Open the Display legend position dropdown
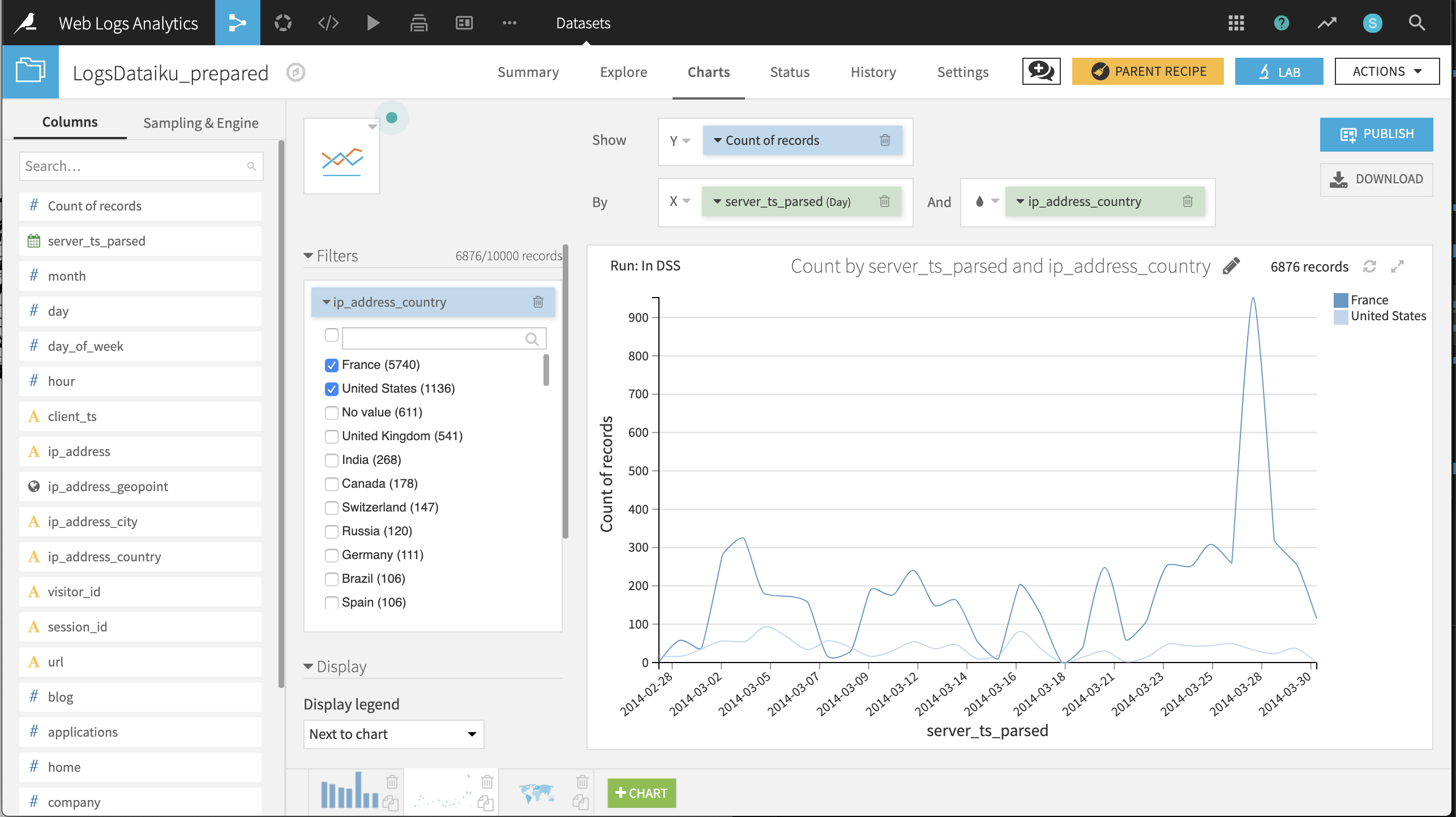The image size is (1456, 817). (x=393, y=734)
